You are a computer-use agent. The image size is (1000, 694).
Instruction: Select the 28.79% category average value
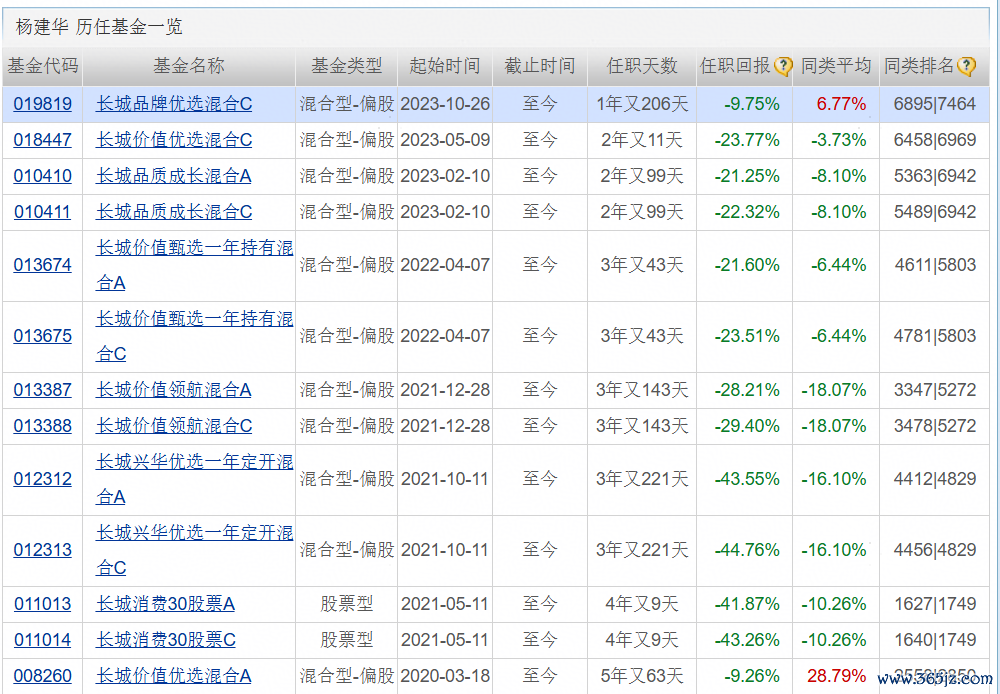click(837, 676)
